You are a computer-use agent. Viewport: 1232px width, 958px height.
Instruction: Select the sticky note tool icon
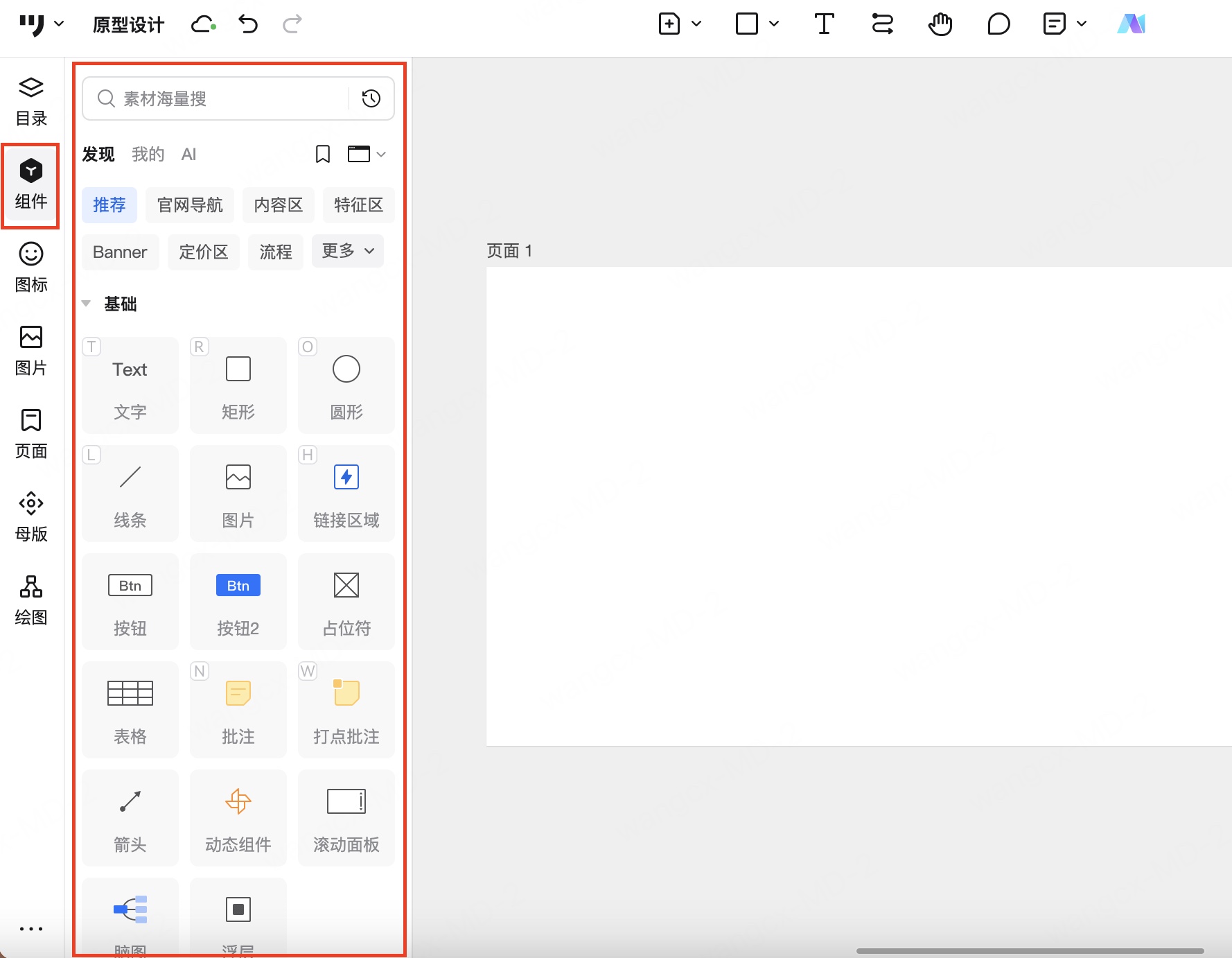coord(1054,24)
